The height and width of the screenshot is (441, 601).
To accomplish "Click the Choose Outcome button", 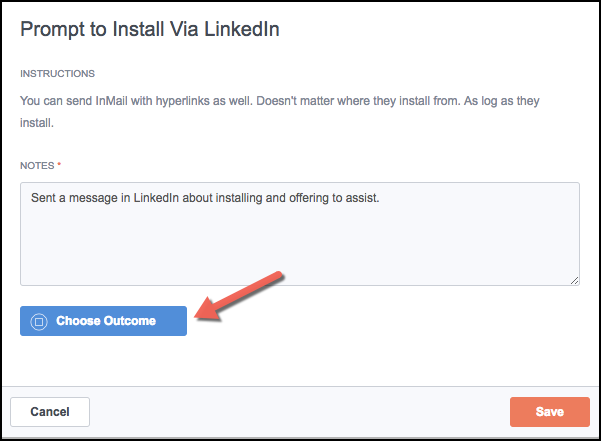I will pyautogui.click(x=103, y=321).
